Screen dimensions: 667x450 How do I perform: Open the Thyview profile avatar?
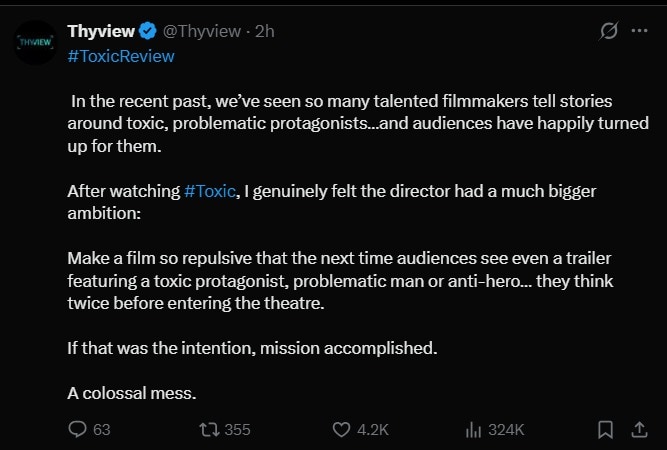[x=36, y=42]
